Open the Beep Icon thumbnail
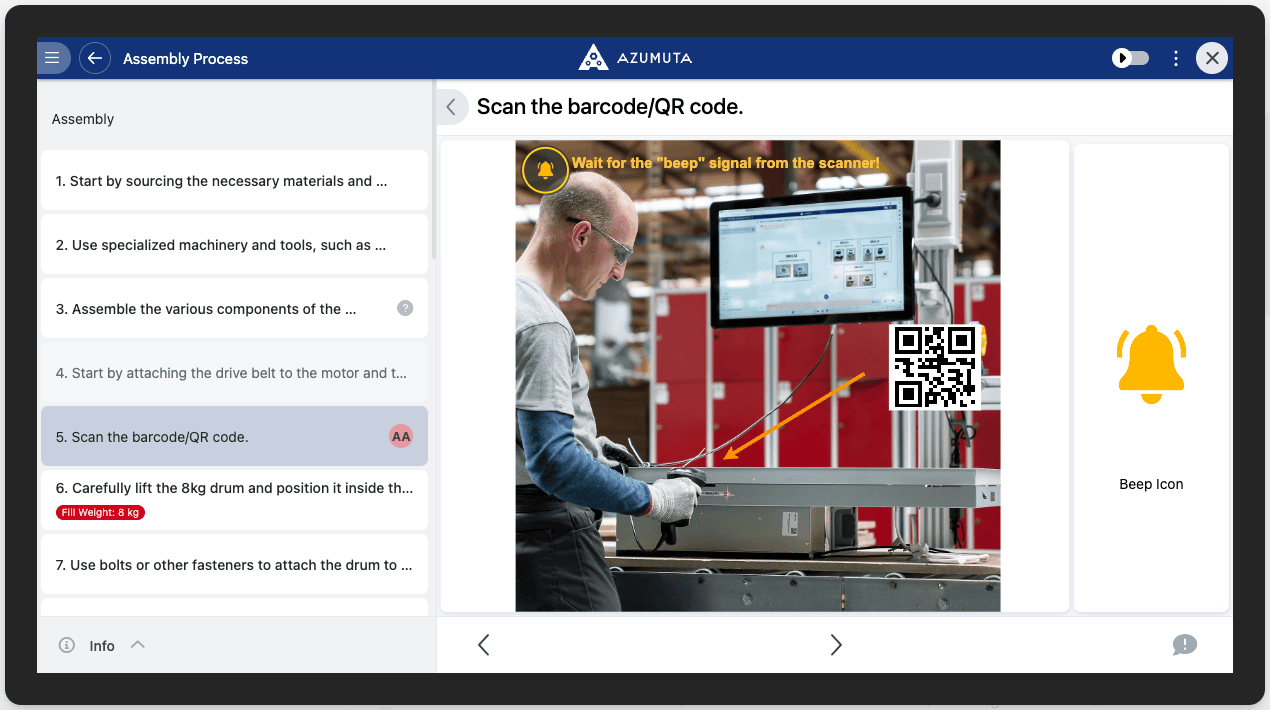This screenshot has height=710, width=1270. coord(1151,378)
